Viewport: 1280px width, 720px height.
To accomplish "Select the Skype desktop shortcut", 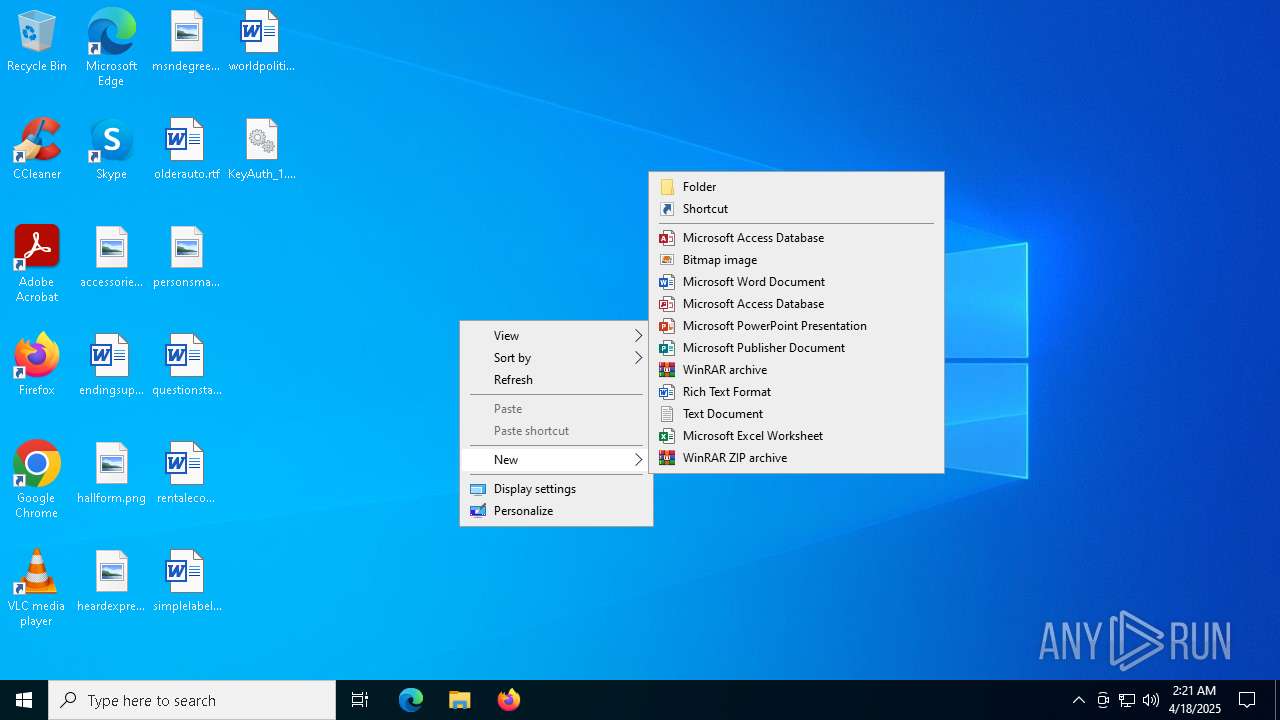I will coord(111,150).
